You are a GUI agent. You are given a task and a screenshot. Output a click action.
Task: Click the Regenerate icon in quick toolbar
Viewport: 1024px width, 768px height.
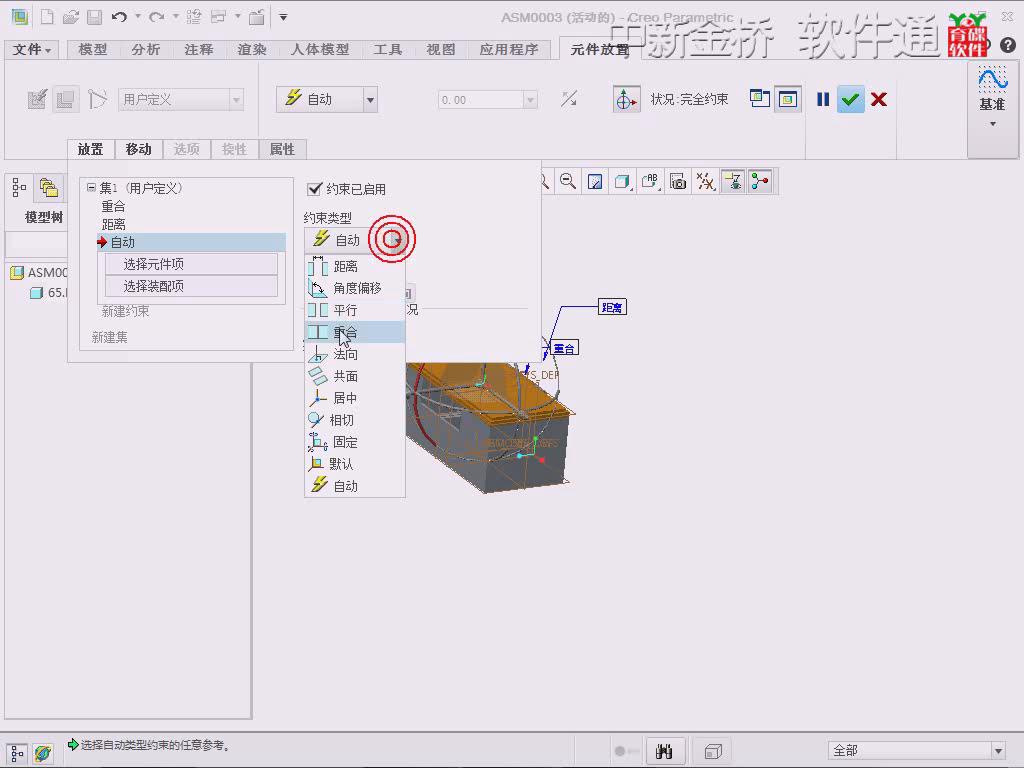click(x=194, y=17)
